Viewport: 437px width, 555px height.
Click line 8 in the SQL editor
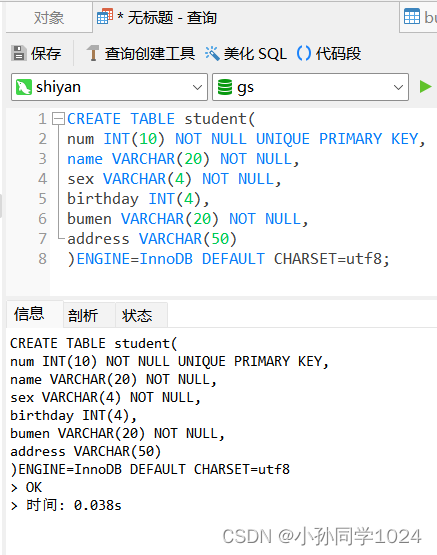coord(228,259)
